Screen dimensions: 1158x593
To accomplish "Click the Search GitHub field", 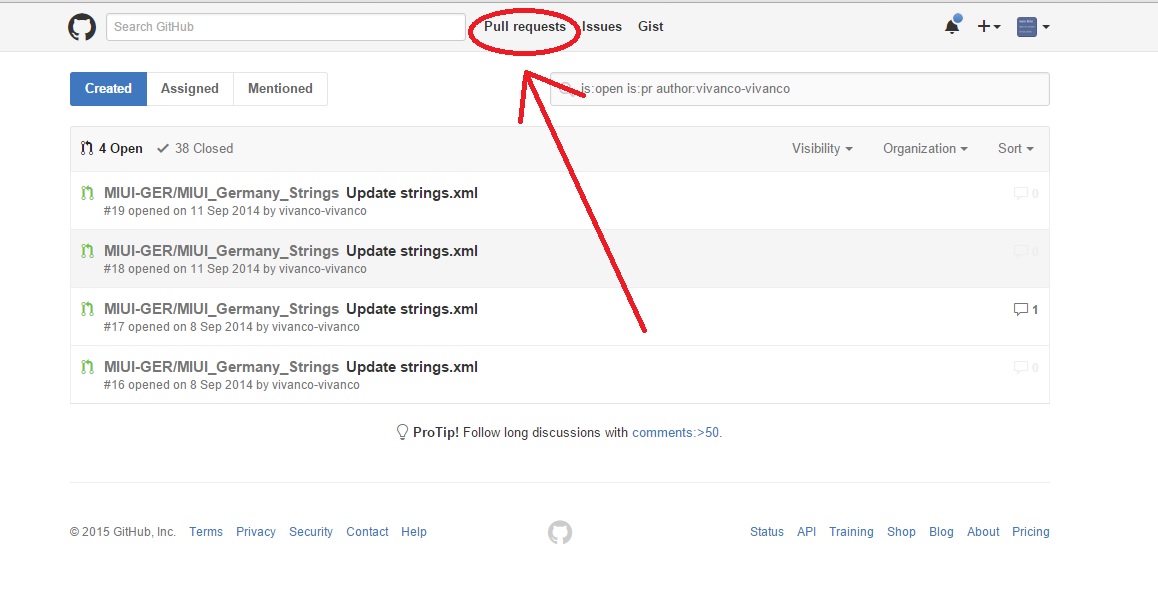I will tap(286, 27).
